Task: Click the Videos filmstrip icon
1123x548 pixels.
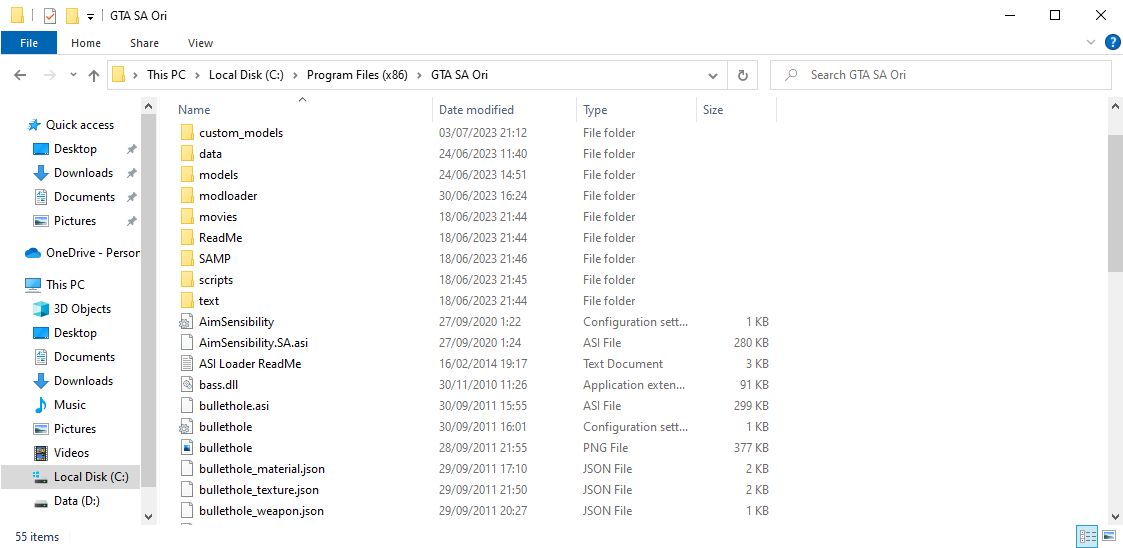Action: pyautogui.click(x=41, y=453)
